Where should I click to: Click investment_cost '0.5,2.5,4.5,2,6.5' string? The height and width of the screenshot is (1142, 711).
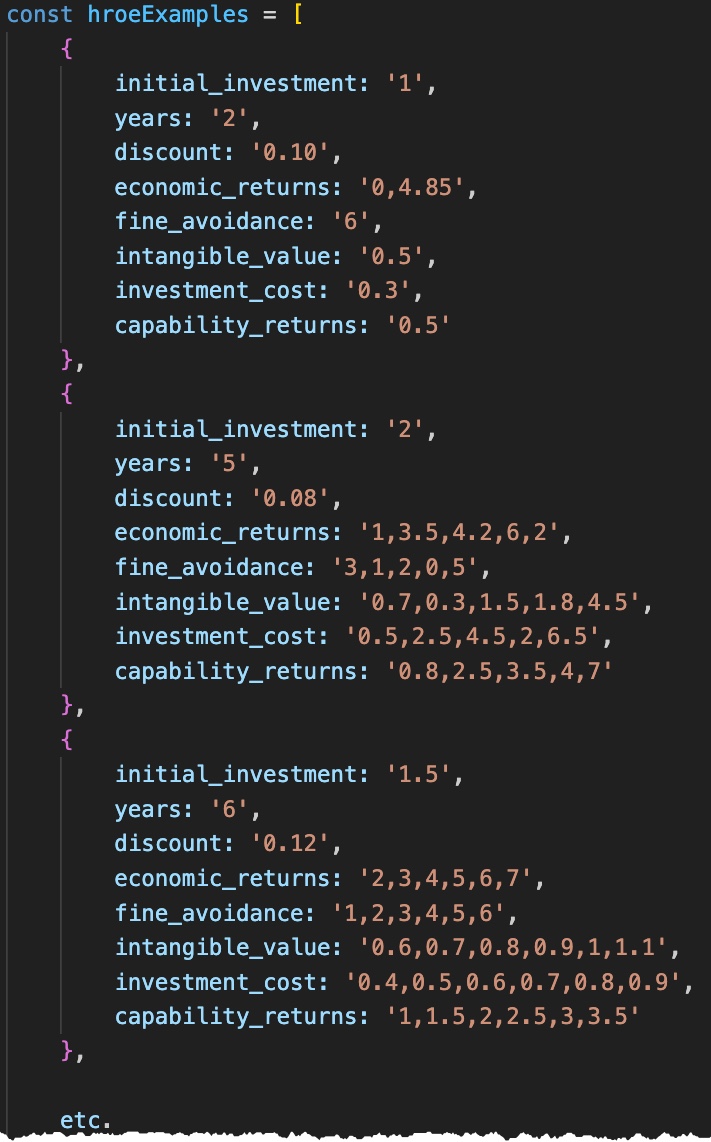tap(474, 637)
